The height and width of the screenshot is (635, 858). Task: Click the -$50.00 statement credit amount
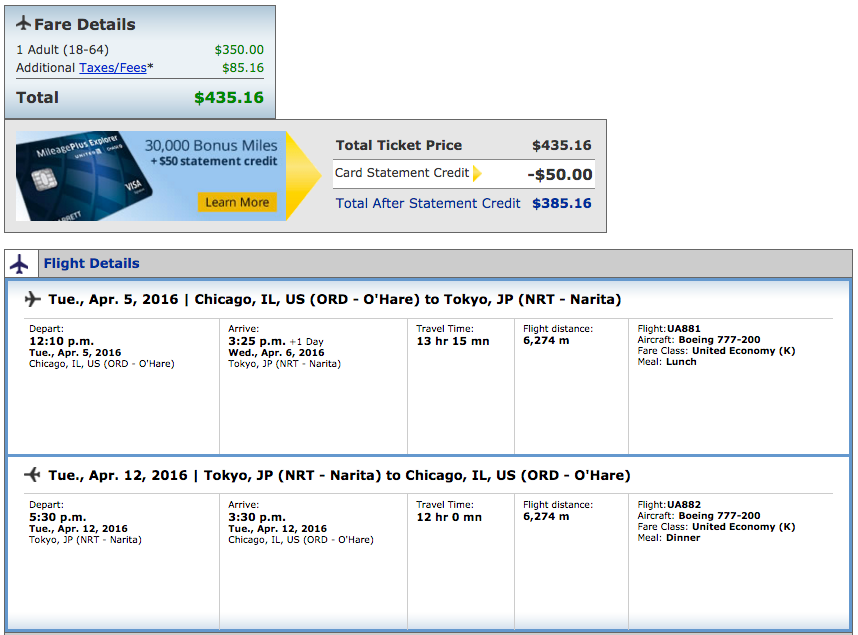click(x=560, y=174)
